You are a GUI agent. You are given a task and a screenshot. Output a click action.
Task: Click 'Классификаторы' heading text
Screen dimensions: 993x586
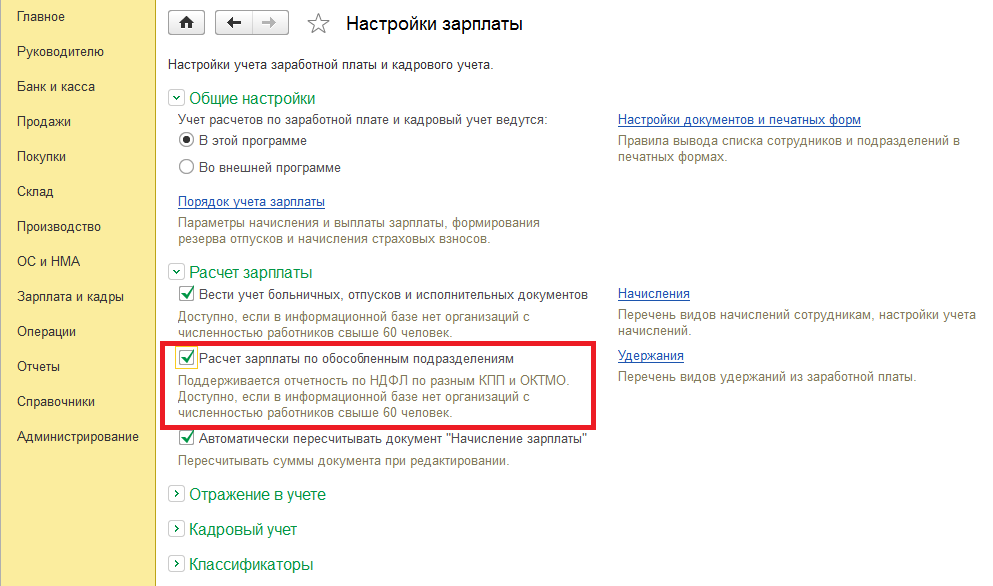[251, 564]
